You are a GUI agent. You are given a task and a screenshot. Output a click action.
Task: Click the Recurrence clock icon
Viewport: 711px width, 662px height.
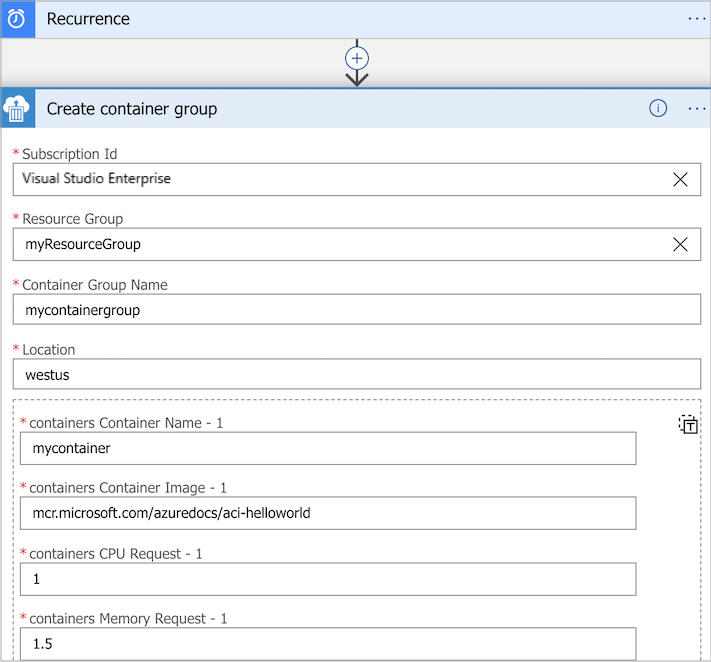tap(17, 19)
